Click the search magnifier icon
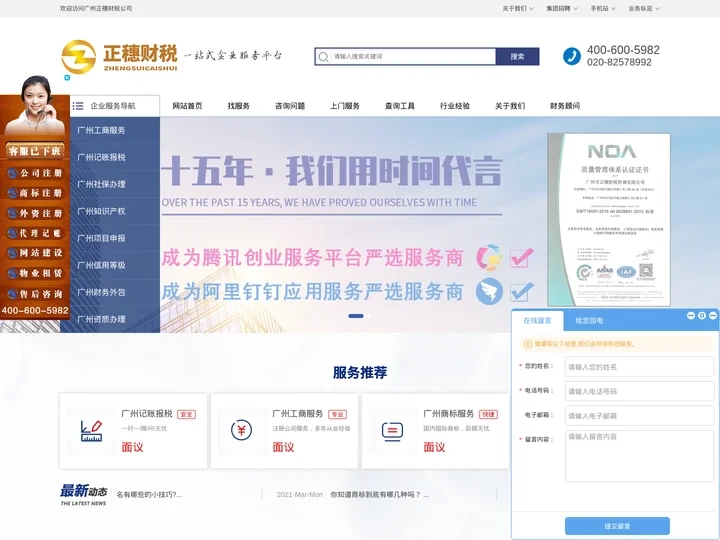This screenshot has height=540, width=720. point(323,56)
